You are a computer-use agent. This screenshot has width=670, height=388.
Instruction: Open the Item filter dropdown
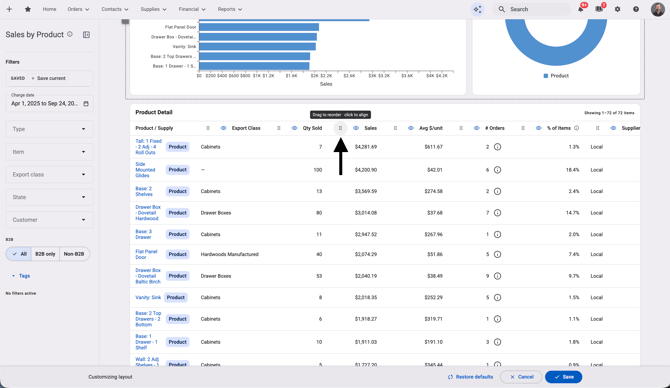pyautogui.click(x=49, y=152)
